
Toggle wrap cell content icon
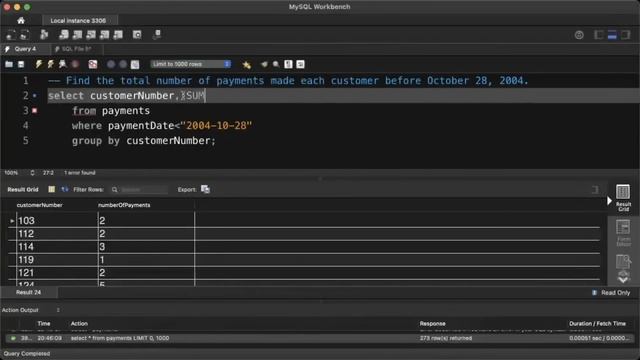pos(64,189)
